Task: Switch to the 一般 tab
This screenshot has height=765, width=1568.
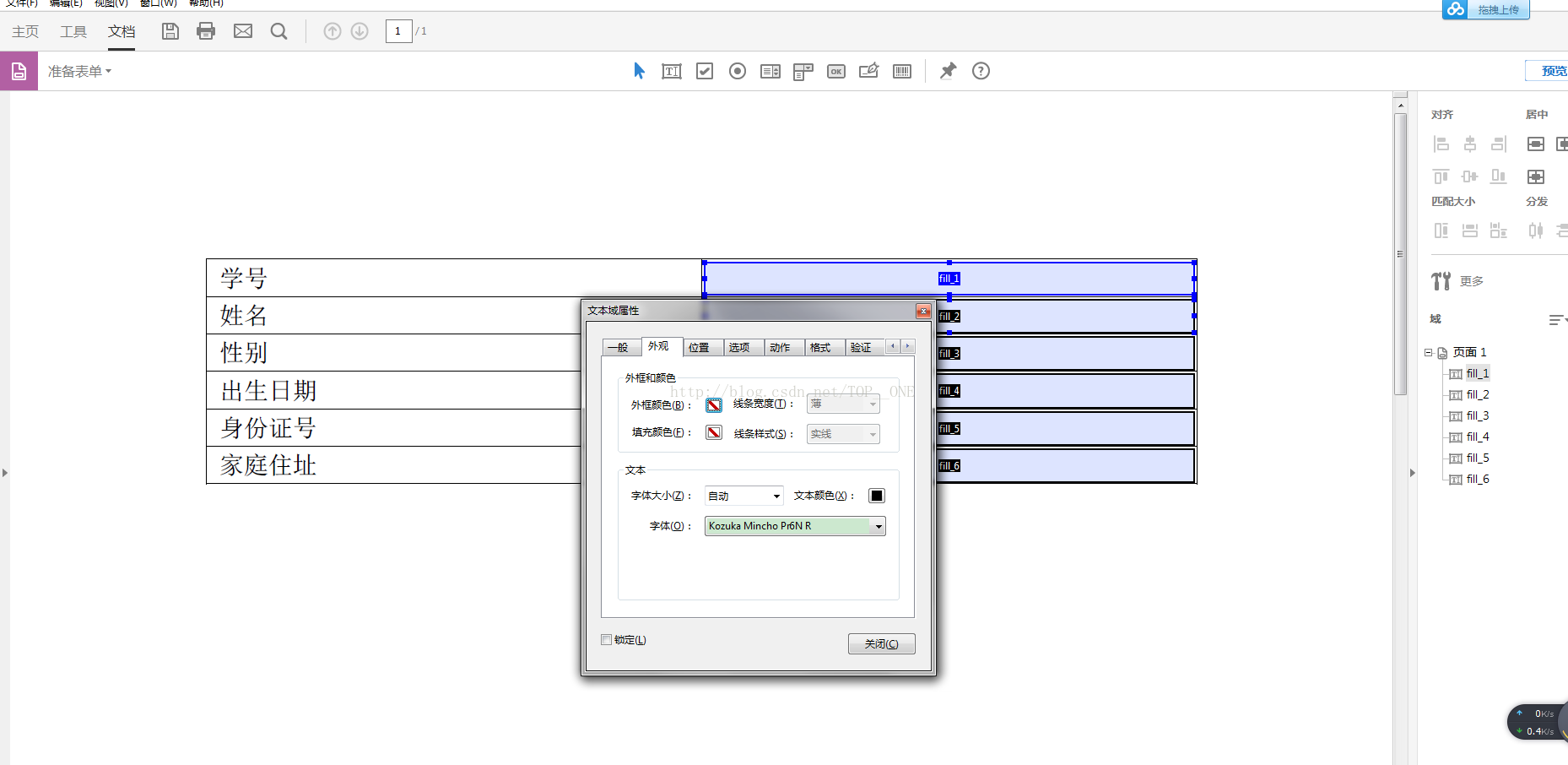Action: [618, 347]
